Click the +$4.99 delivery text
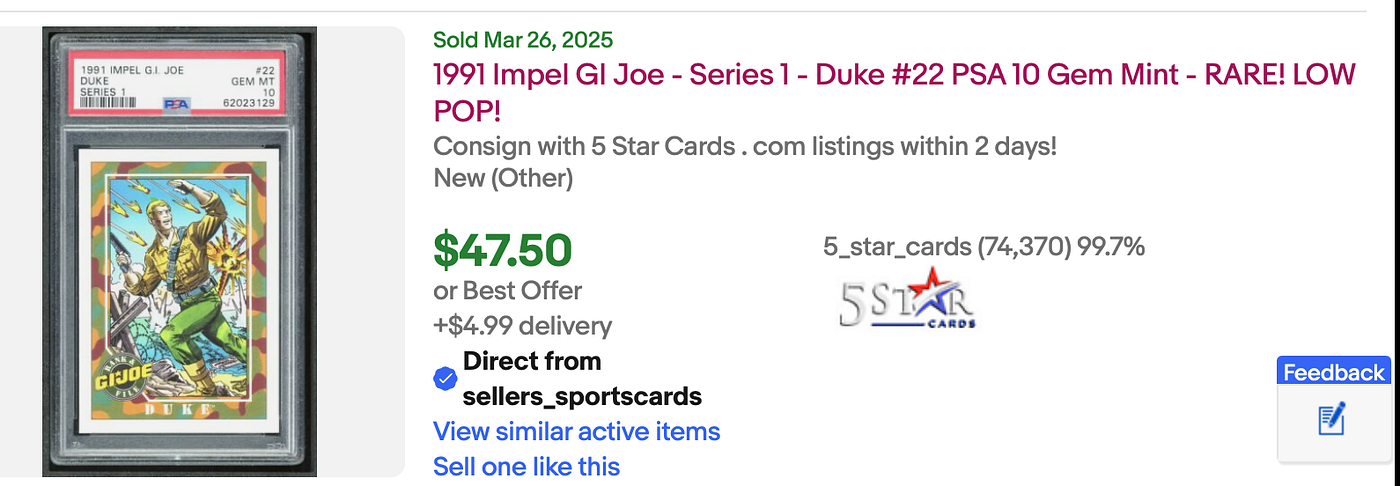Screen dimensions: 1400x486 click(522, 326)
